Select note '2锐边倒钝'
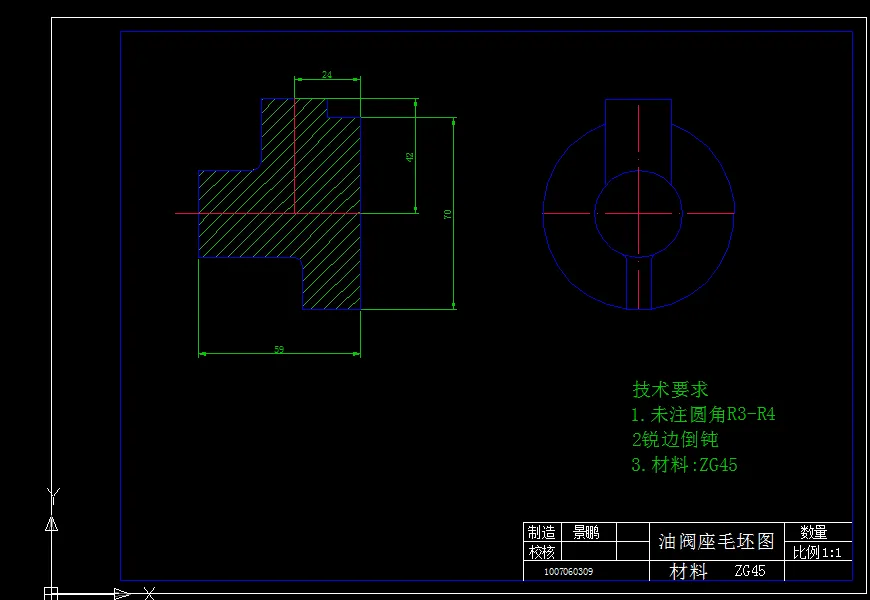Viewport: 870px width, 600px height. pyautogui.click(x=675, y=440)
